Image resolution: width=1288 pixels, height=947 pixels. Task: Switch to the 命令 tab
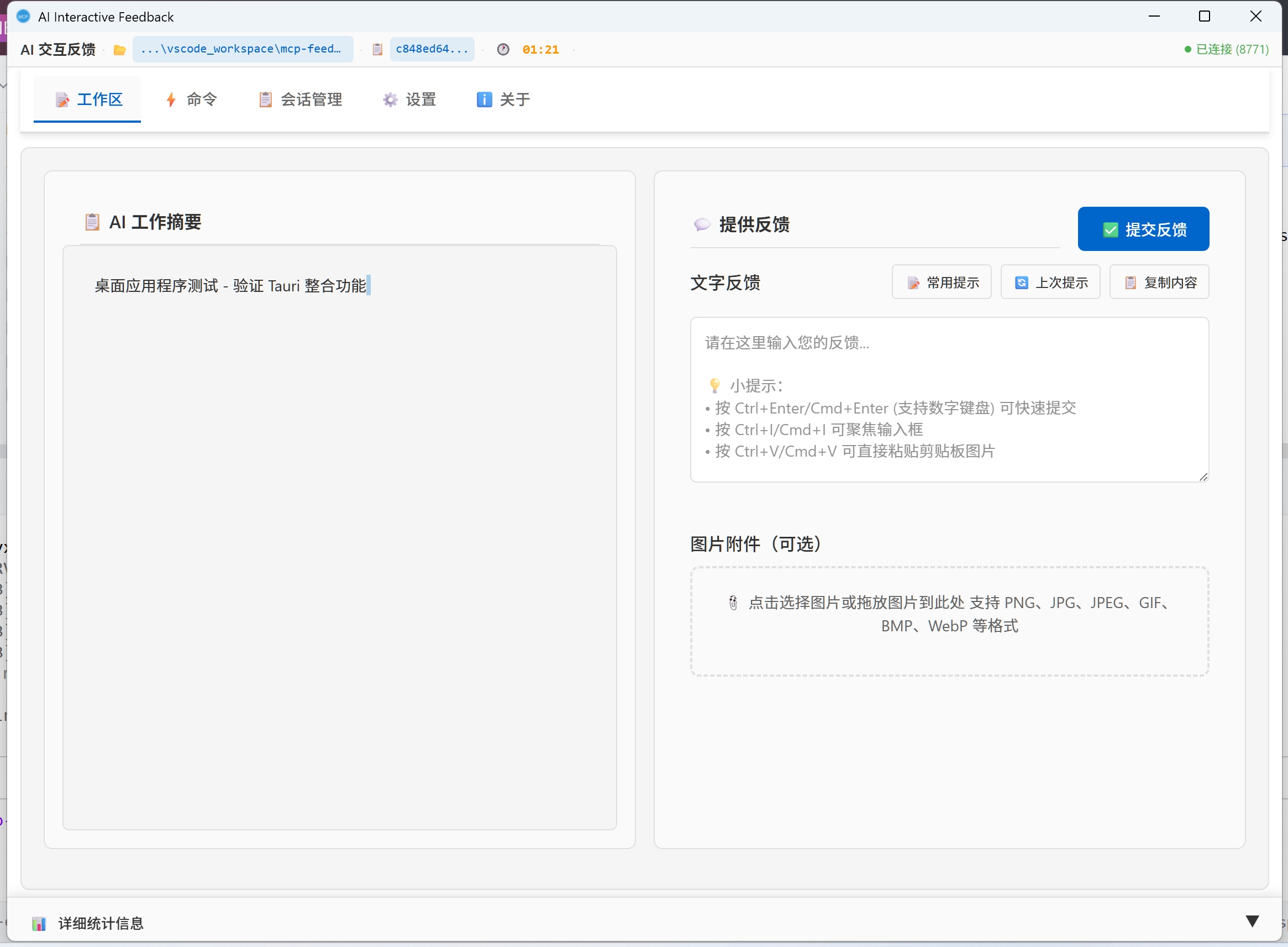click(191, 99)
